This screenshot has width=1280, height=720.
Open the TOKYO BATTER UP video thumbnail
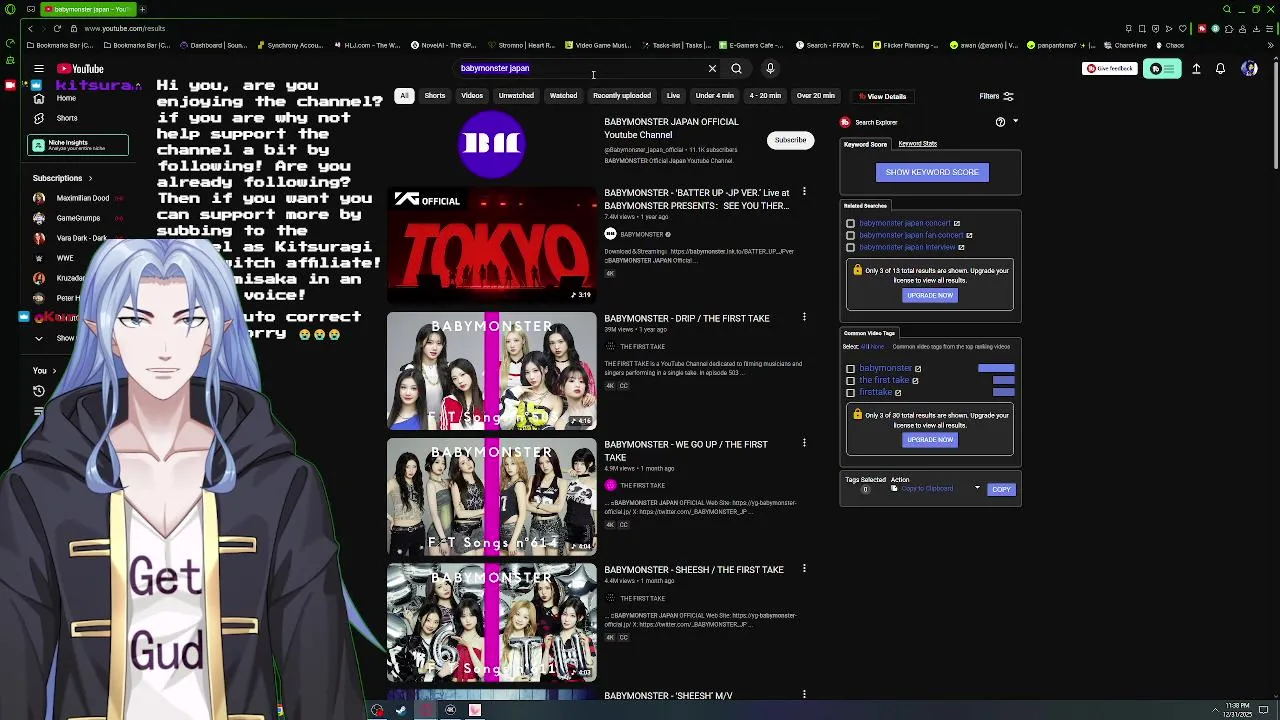coord(491,244)
